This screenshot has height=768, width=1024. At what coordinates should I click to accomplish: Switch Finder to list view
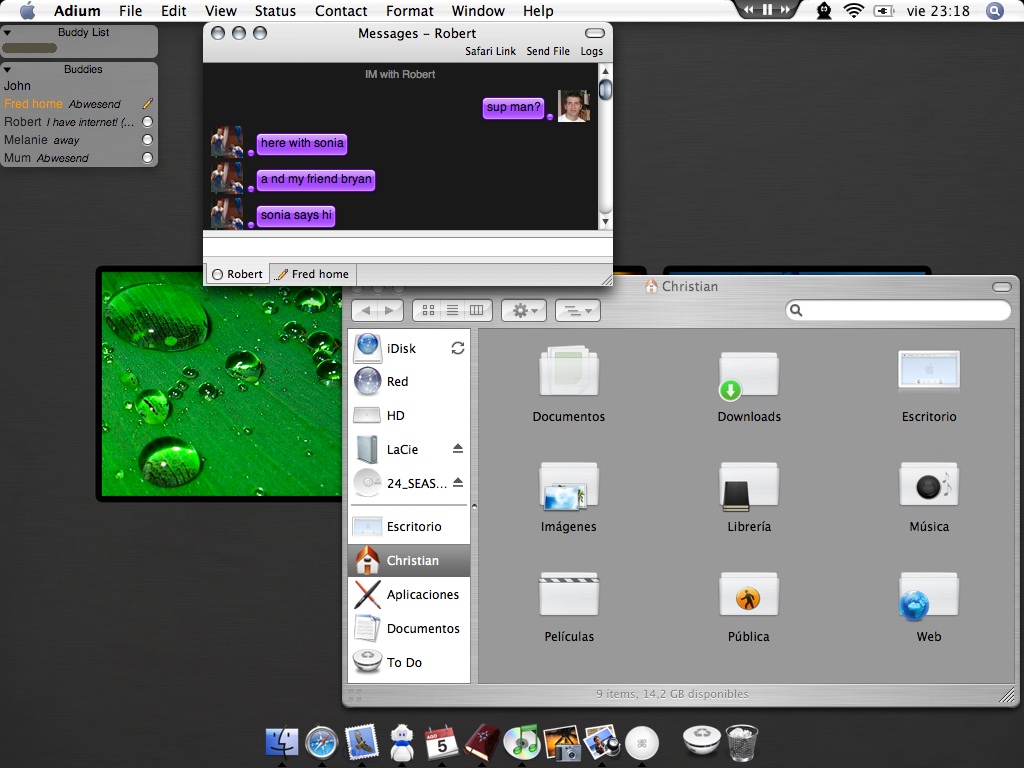coord(452,310)
